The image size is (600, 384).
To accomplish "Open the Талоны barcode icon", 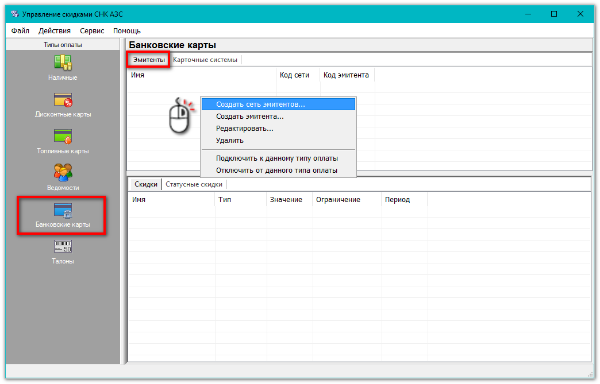I will (63, 246).
